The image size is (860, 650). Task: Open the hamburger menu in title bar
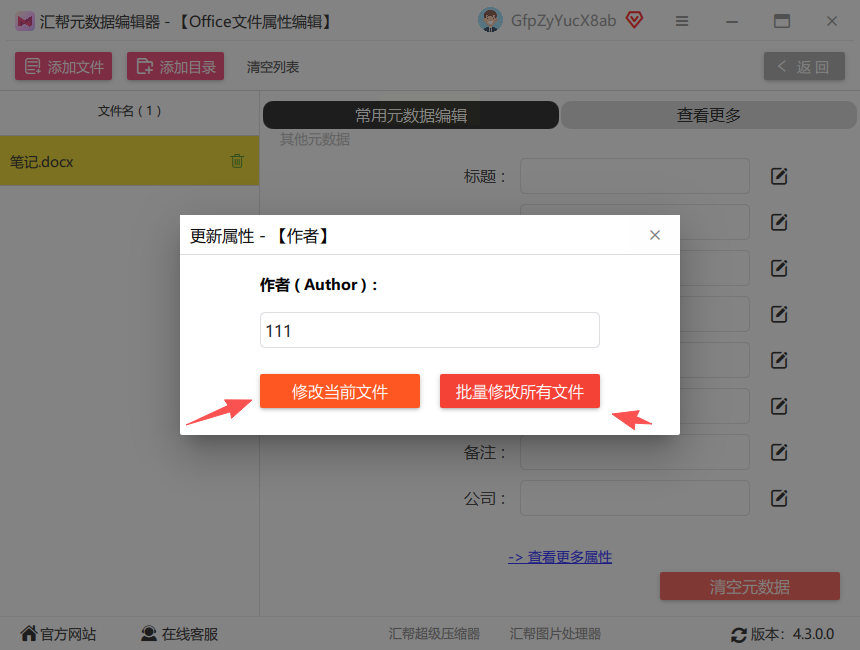(x=682, y=21)
